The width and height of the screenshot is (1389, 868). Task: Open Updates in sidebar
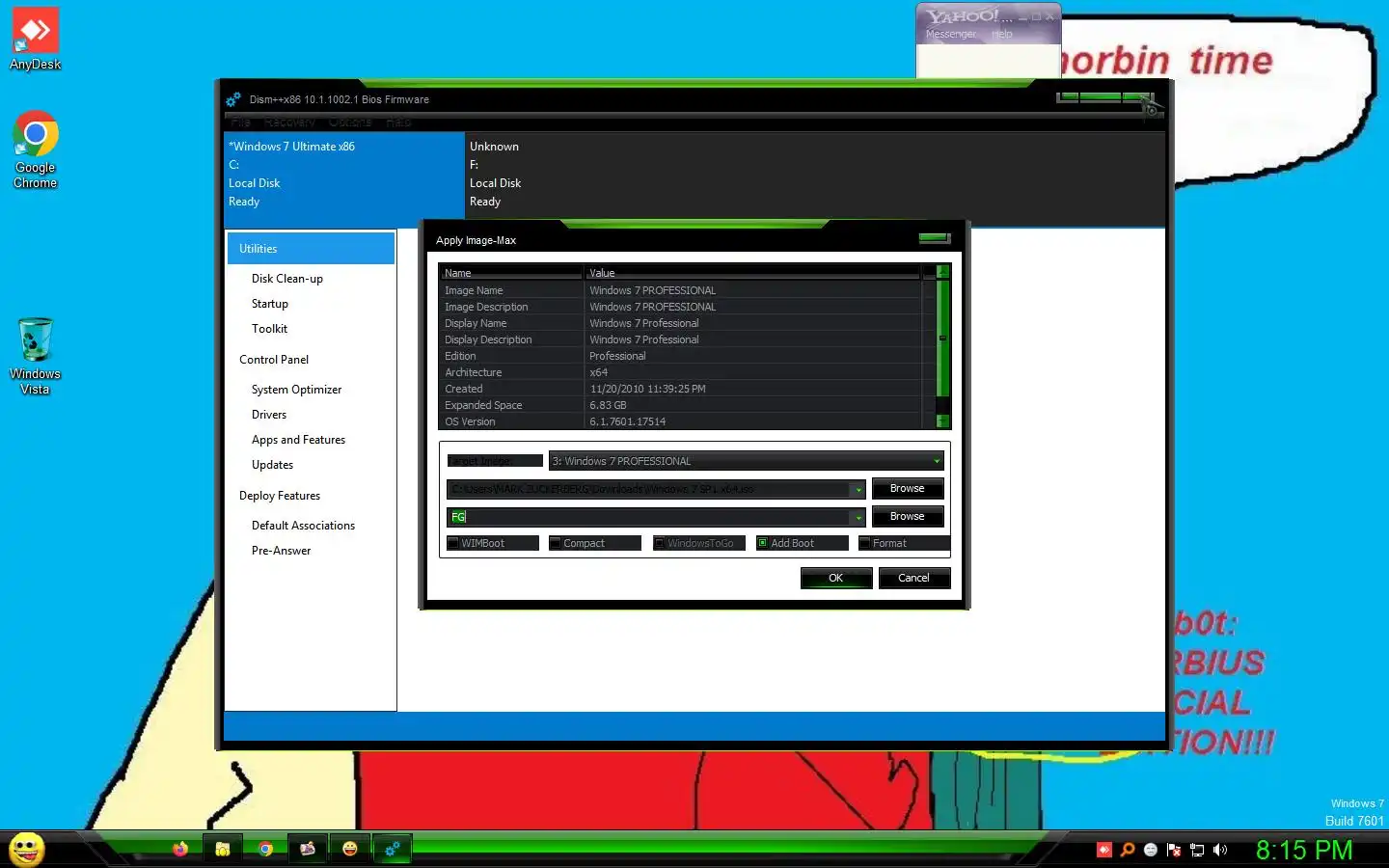(x=272, y=465)
